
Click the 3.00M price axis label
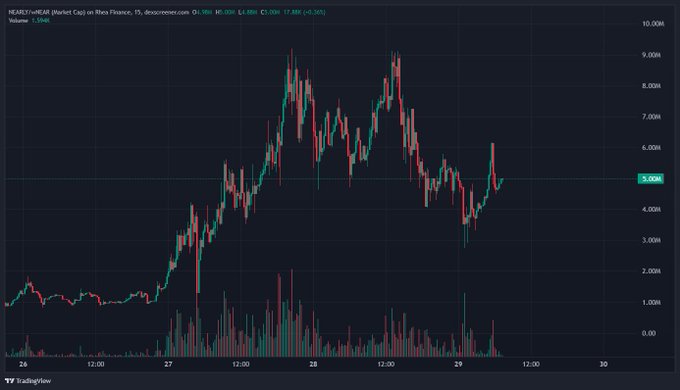pos(651,240)
